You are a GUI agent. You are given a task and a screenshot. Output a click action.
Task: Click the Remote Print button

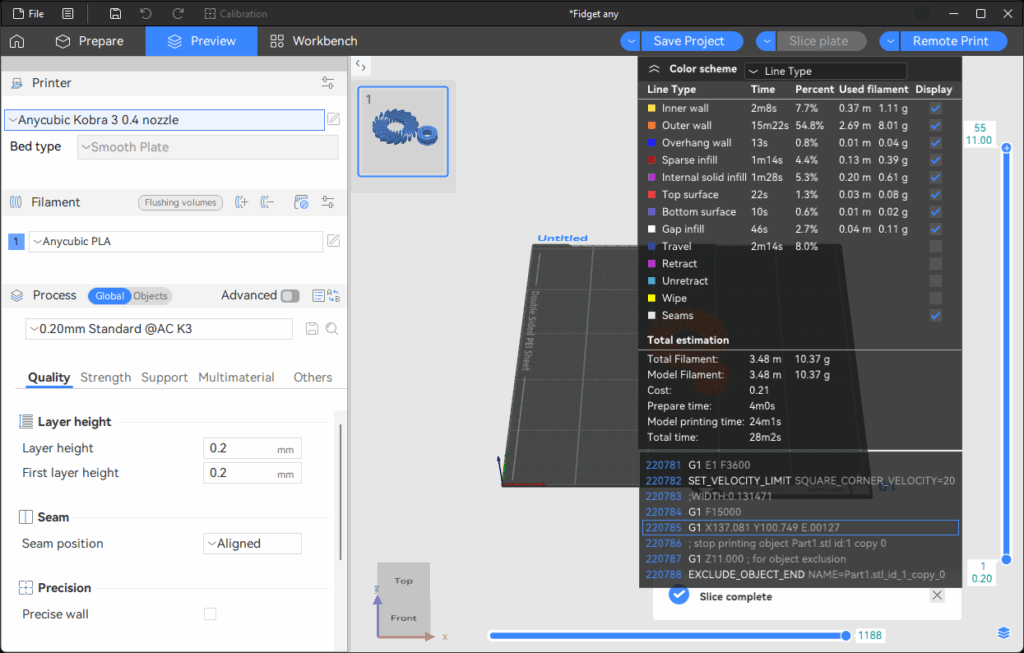click(x=949, y=41)
